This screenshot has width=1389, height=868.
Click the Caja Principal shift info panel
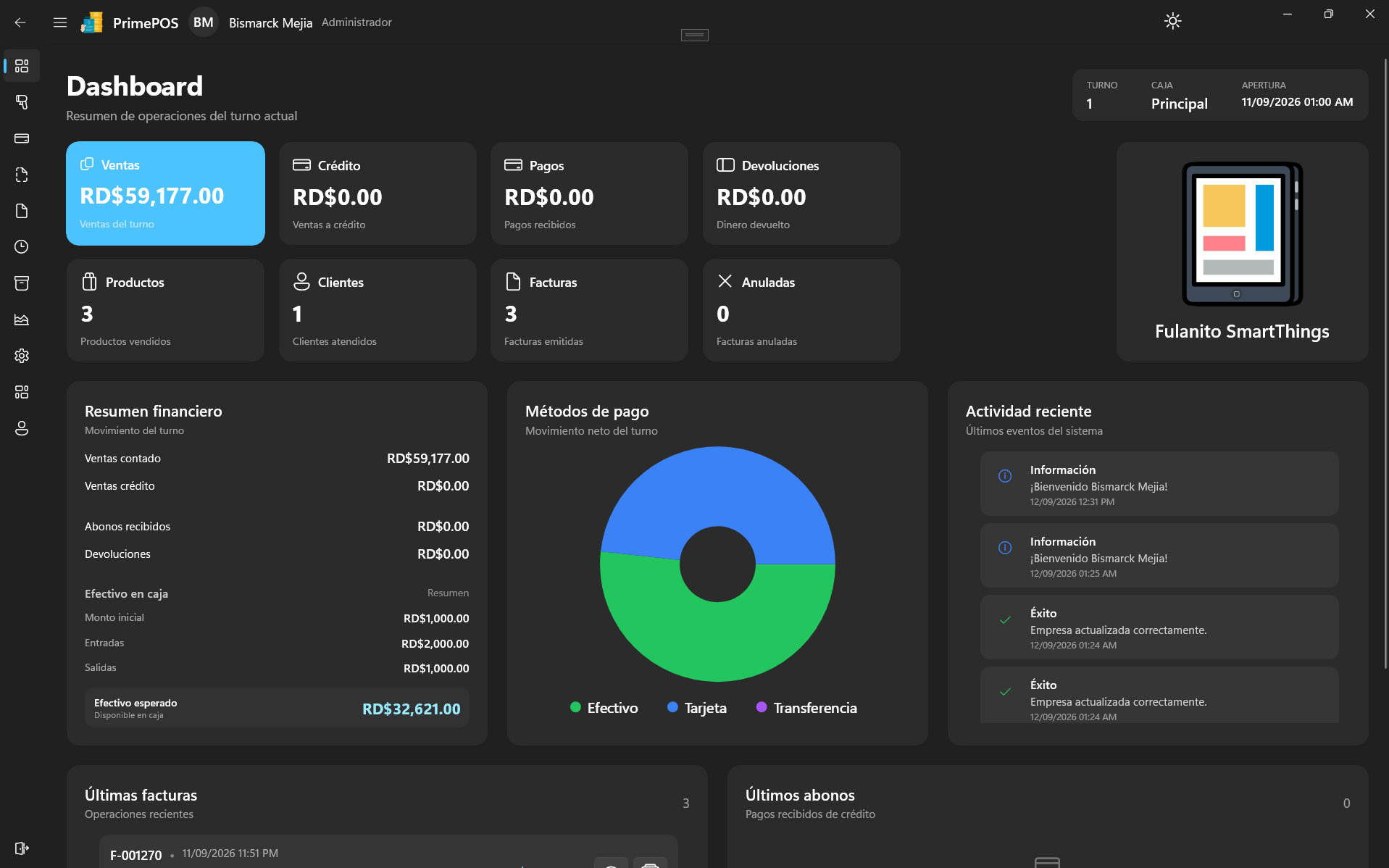pyautogui.click(x=1220, y=95)
